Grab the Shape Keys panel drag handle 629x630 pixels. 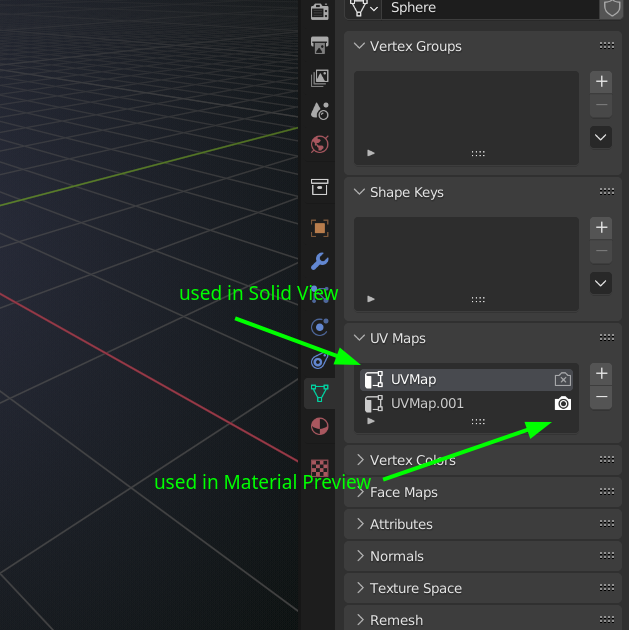(x=607, y=192)
